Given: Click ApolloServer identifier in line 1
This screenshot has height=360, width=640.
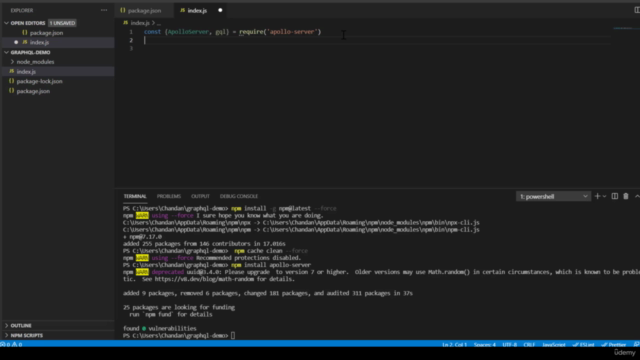Looking at the screenshot, I should click(x=188, y=31).
